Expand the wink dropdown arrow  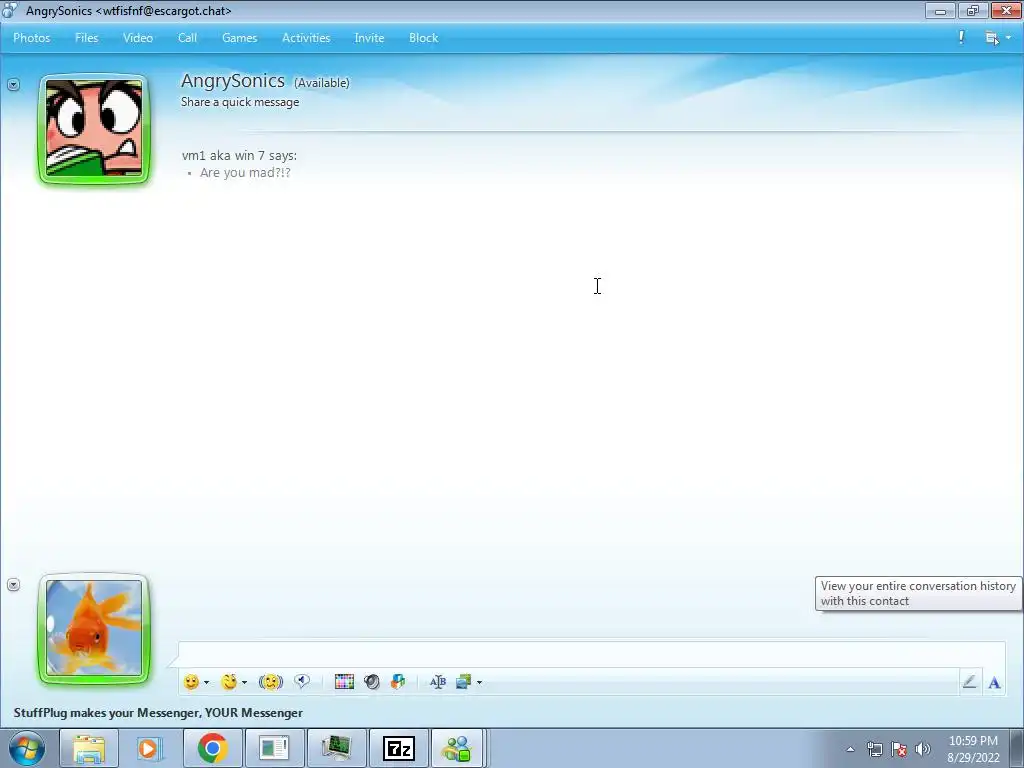(x=244, y=682)
